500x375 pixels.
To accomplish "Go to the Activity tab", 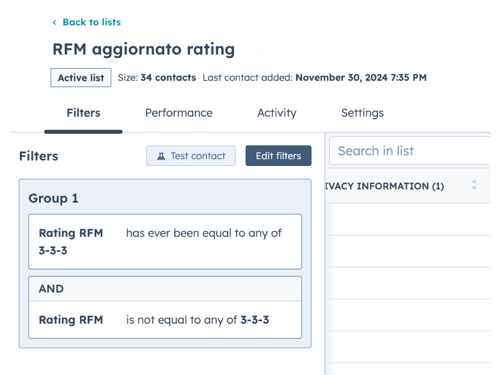I will coord(277,113).
